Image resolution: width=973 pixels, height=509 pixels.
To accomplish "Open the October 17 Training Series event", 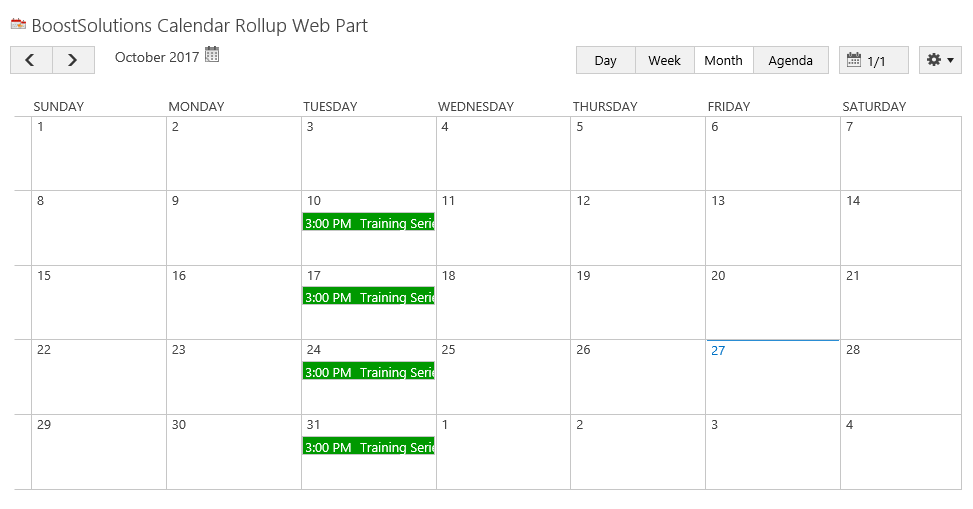I will [369, 296].
